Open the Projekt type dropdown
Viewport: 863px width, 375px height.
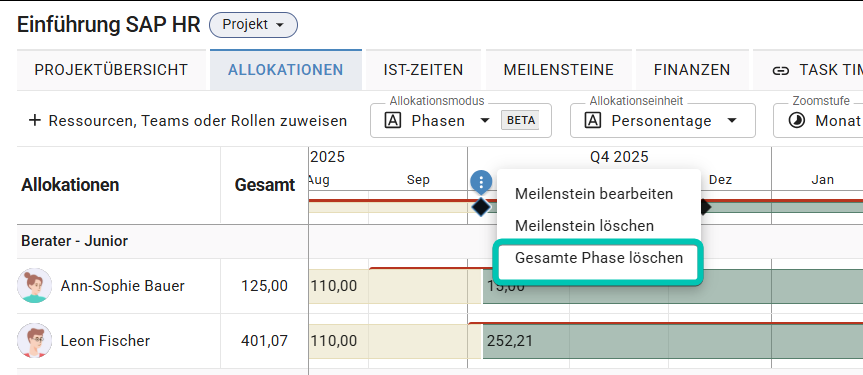click(253, 25)
